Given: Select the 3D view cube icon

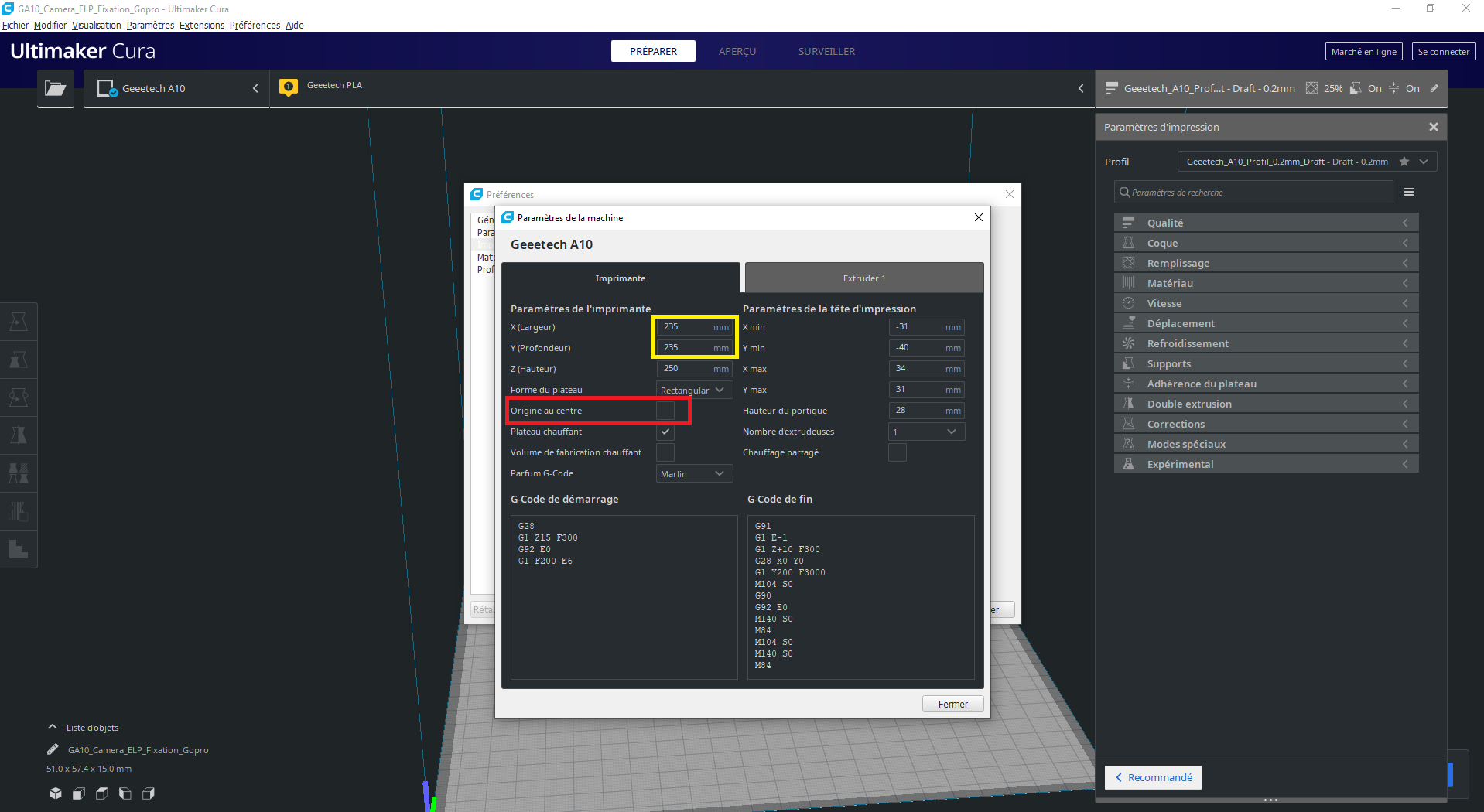Looking at the screenshot, I should tap(56, 793).
